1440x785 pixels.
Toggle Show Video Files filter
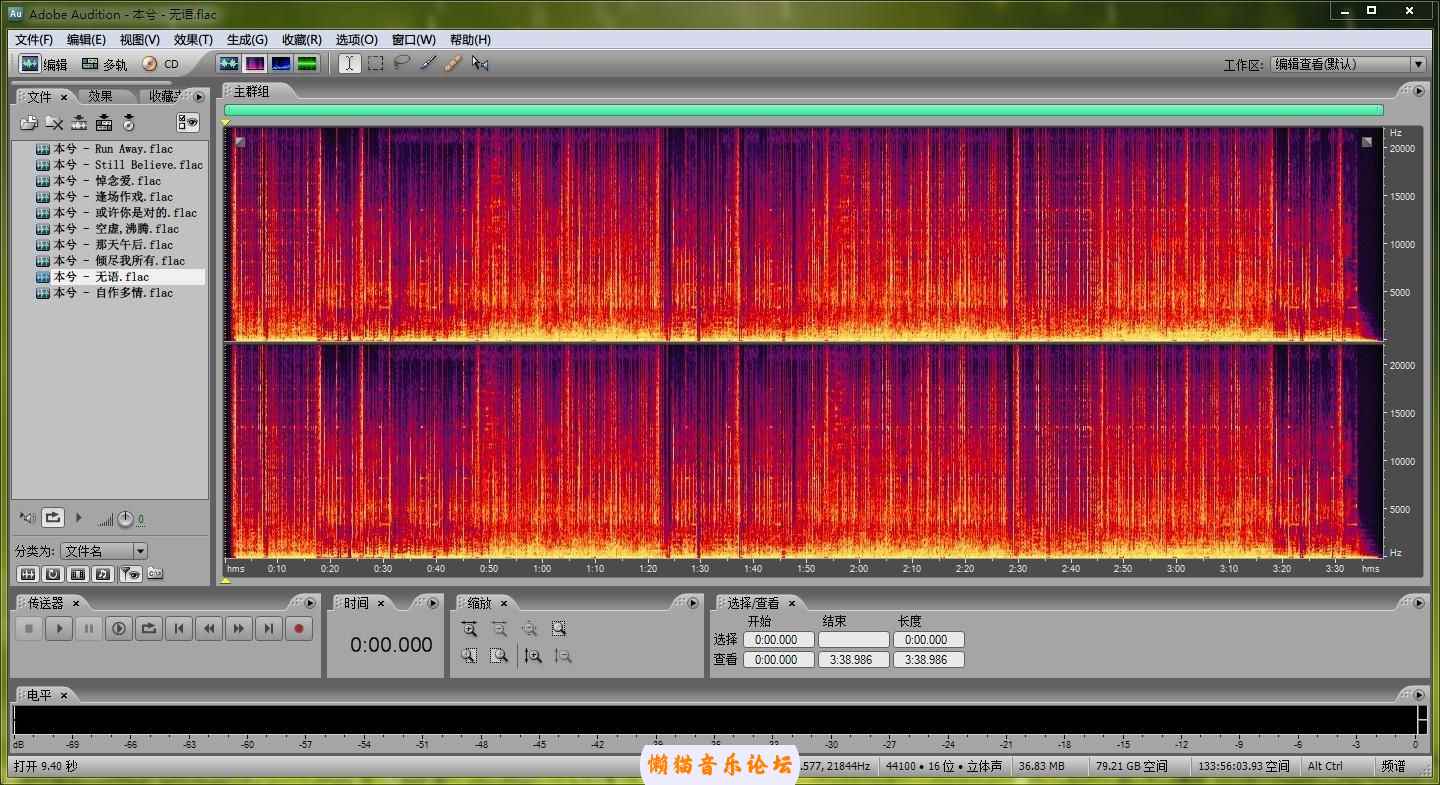[x=78, y=574]
